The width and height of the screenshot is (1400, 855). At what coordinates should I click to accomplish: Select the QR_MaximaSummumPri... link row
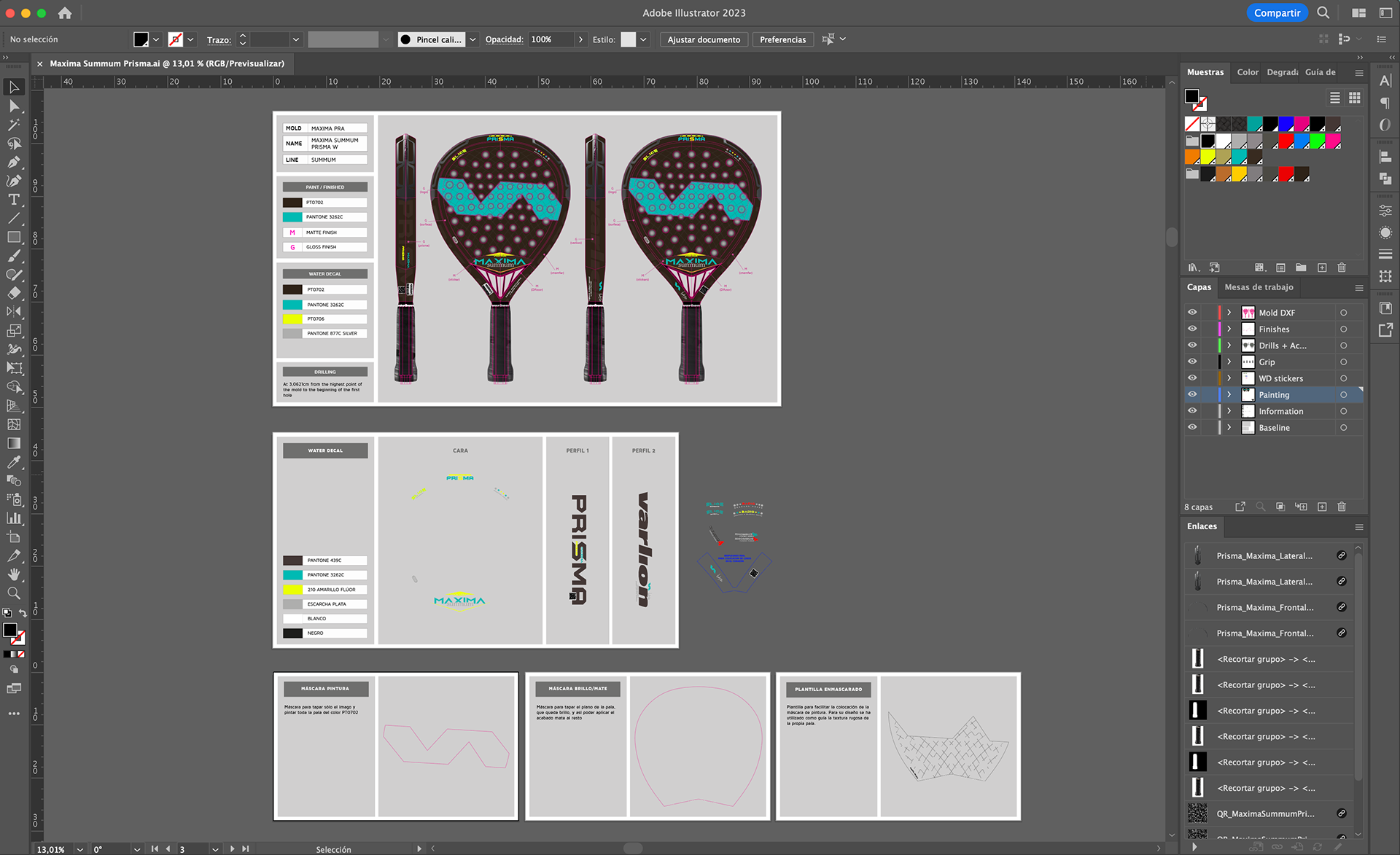1269,813
